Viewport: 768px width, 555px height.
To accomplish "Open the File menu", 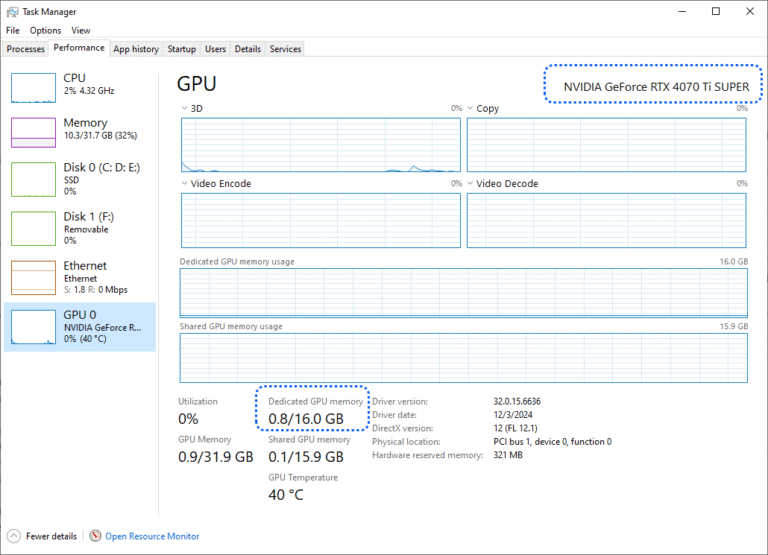I will 13,30.
